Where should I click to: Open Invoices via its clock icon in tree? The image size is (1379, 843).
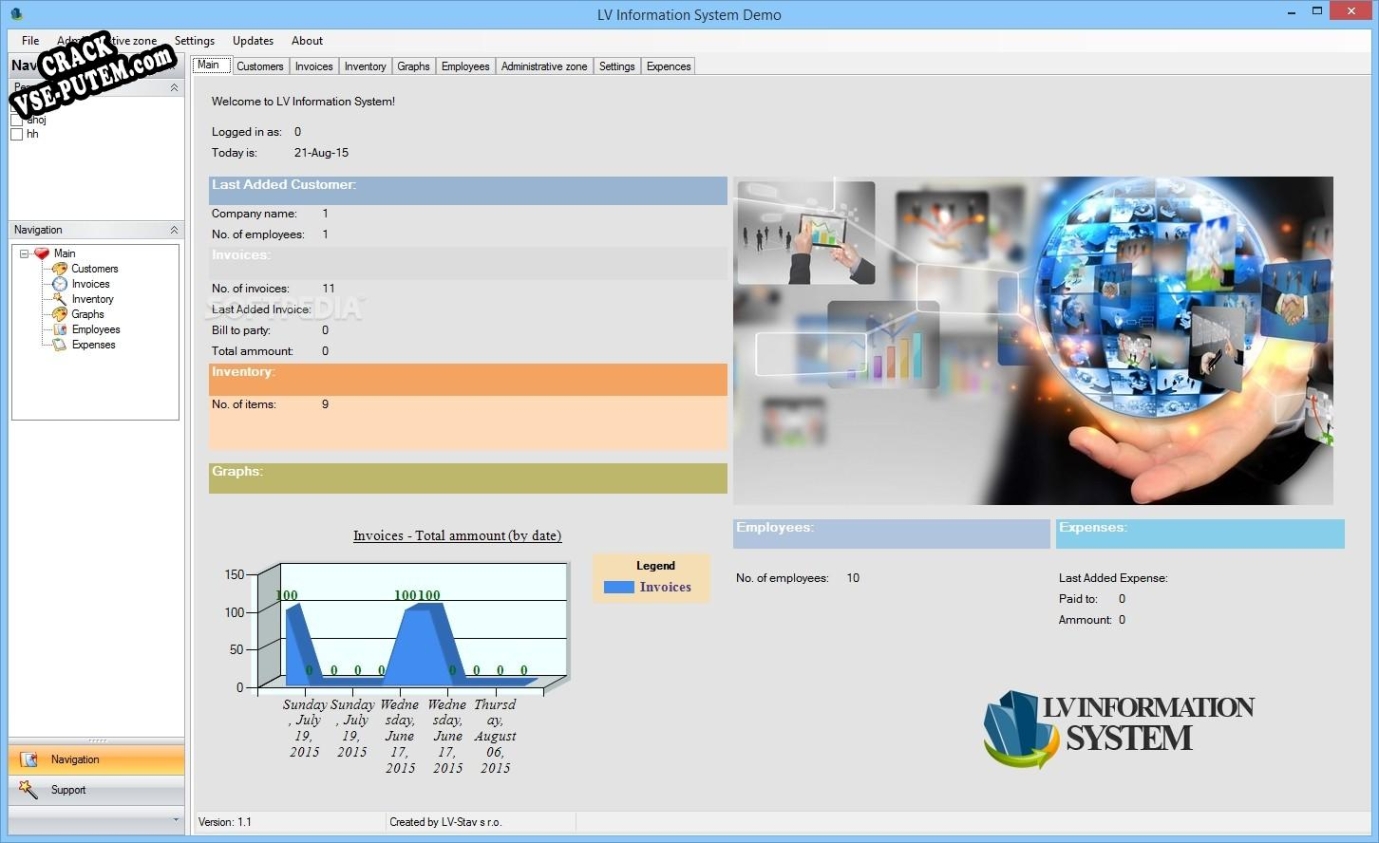tap(60, 284)
